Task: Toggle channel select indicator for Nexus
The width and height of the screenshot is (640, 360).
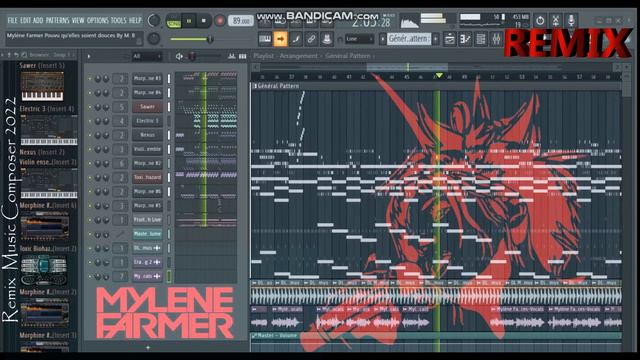Action: [x=169, y=135]
